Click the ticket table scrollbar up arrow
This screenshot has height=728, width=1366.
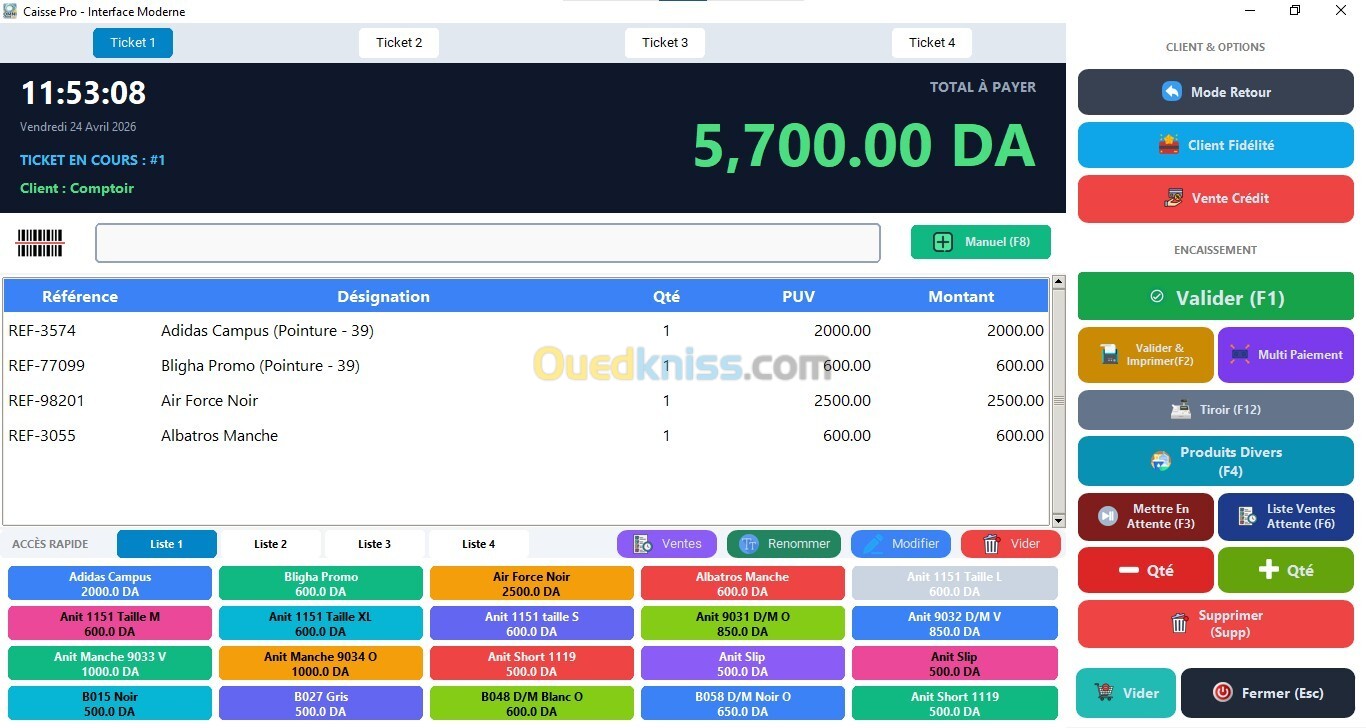pyautogui.click(x=1059, y=283)
